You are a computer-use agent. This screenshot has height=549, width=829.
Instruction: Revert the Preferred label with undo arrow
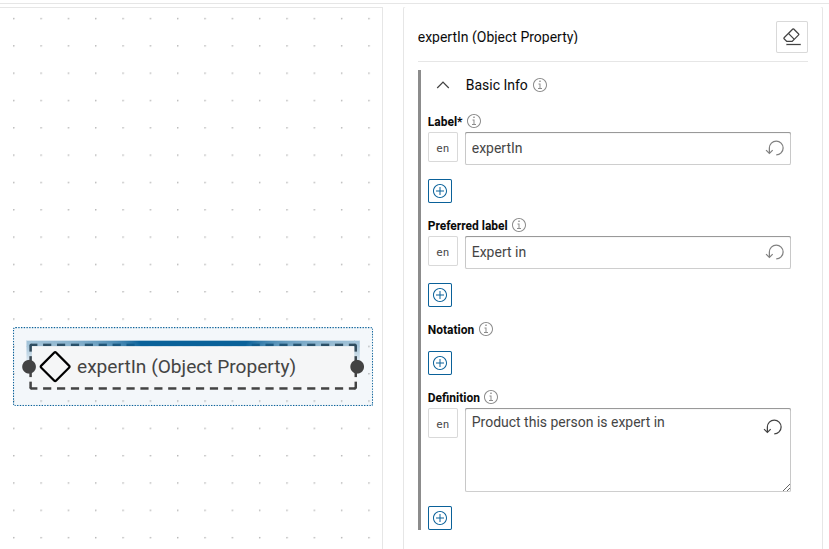tap(774, 252)
